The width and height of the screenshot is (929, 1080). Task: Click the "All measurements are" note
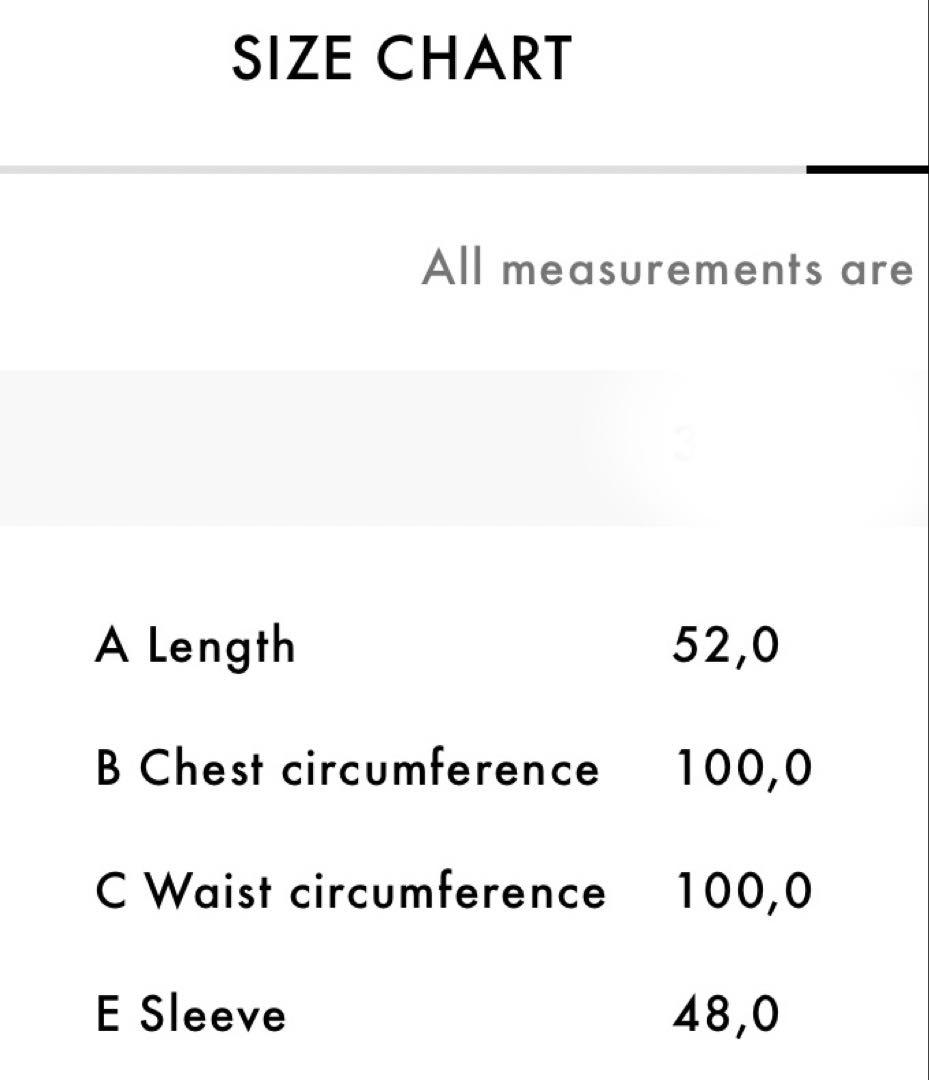coord(667,269)
